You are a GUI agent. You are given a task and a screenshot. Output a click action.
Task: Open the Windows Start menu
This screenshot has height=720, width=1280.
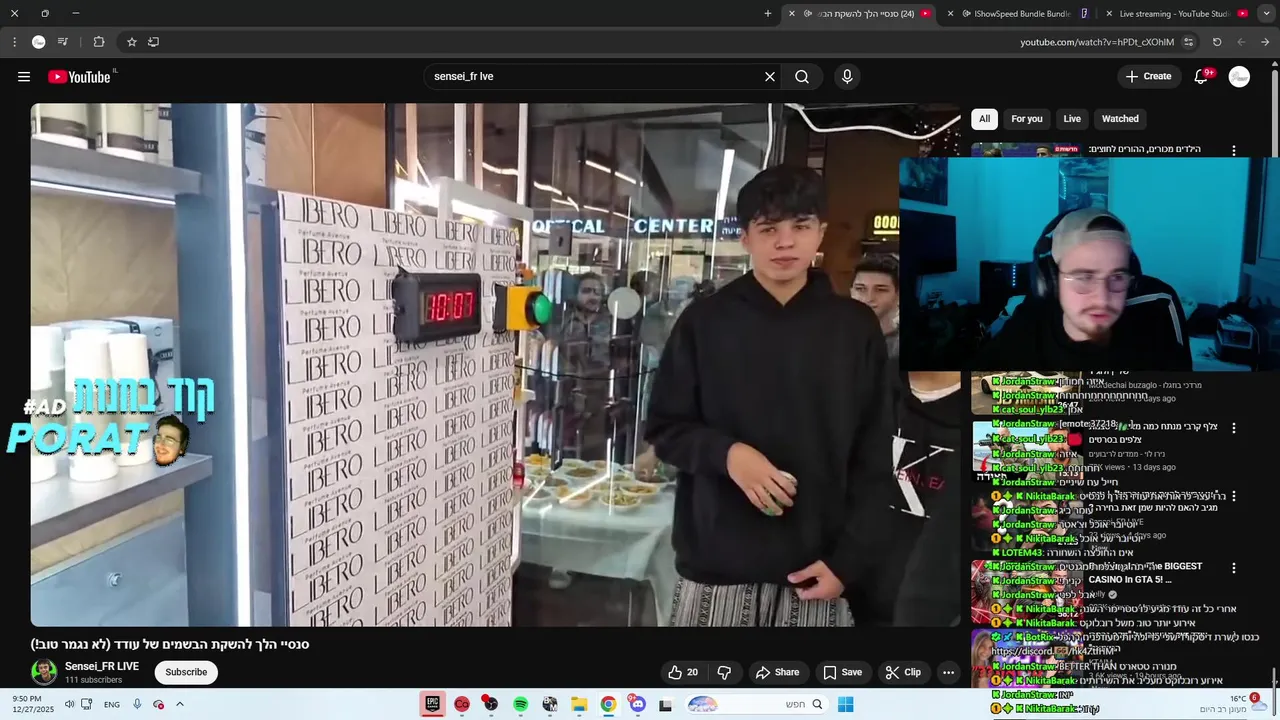pyautogui.click(x=845, y=704)
